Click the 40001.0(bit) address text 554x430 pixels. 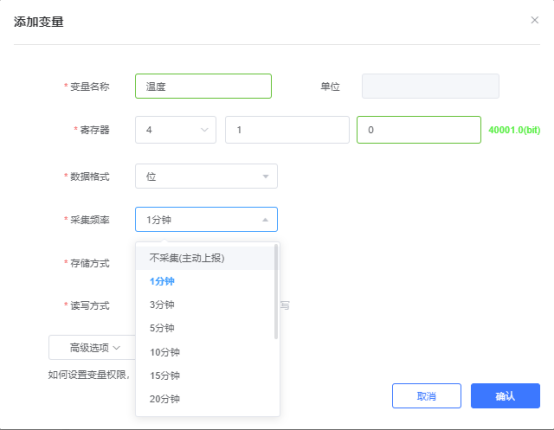tap(514, 130)
